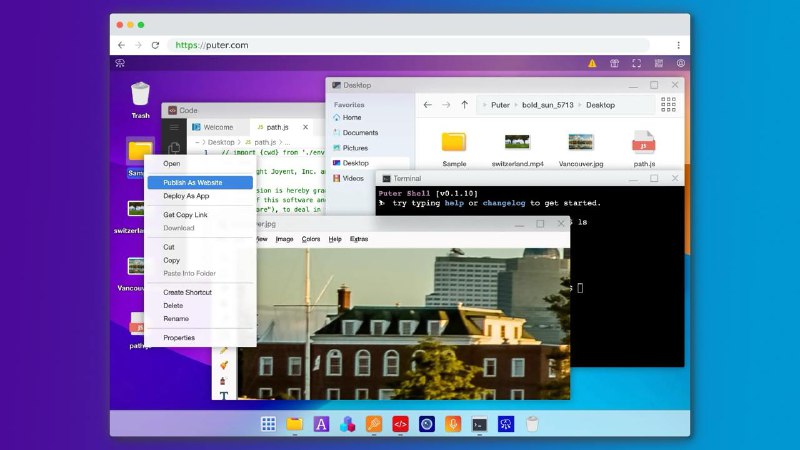Open Pictures in the Favorites sidebar
This screenshot has width=800, height=450.
[355, 147]
